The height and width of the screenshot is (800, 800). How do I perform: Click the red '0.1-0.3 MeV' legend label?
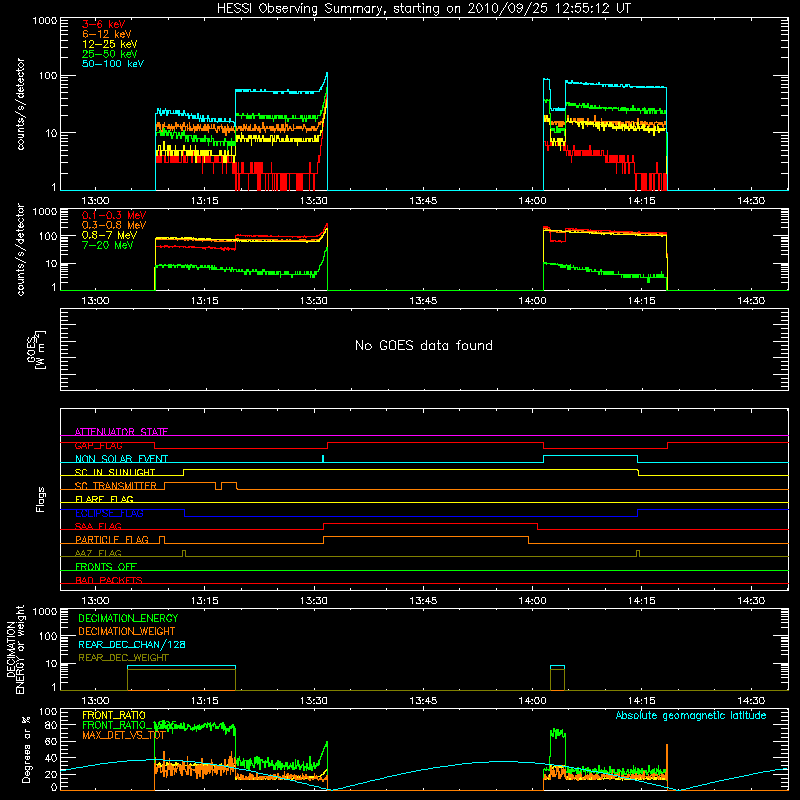tap(114, 215)
